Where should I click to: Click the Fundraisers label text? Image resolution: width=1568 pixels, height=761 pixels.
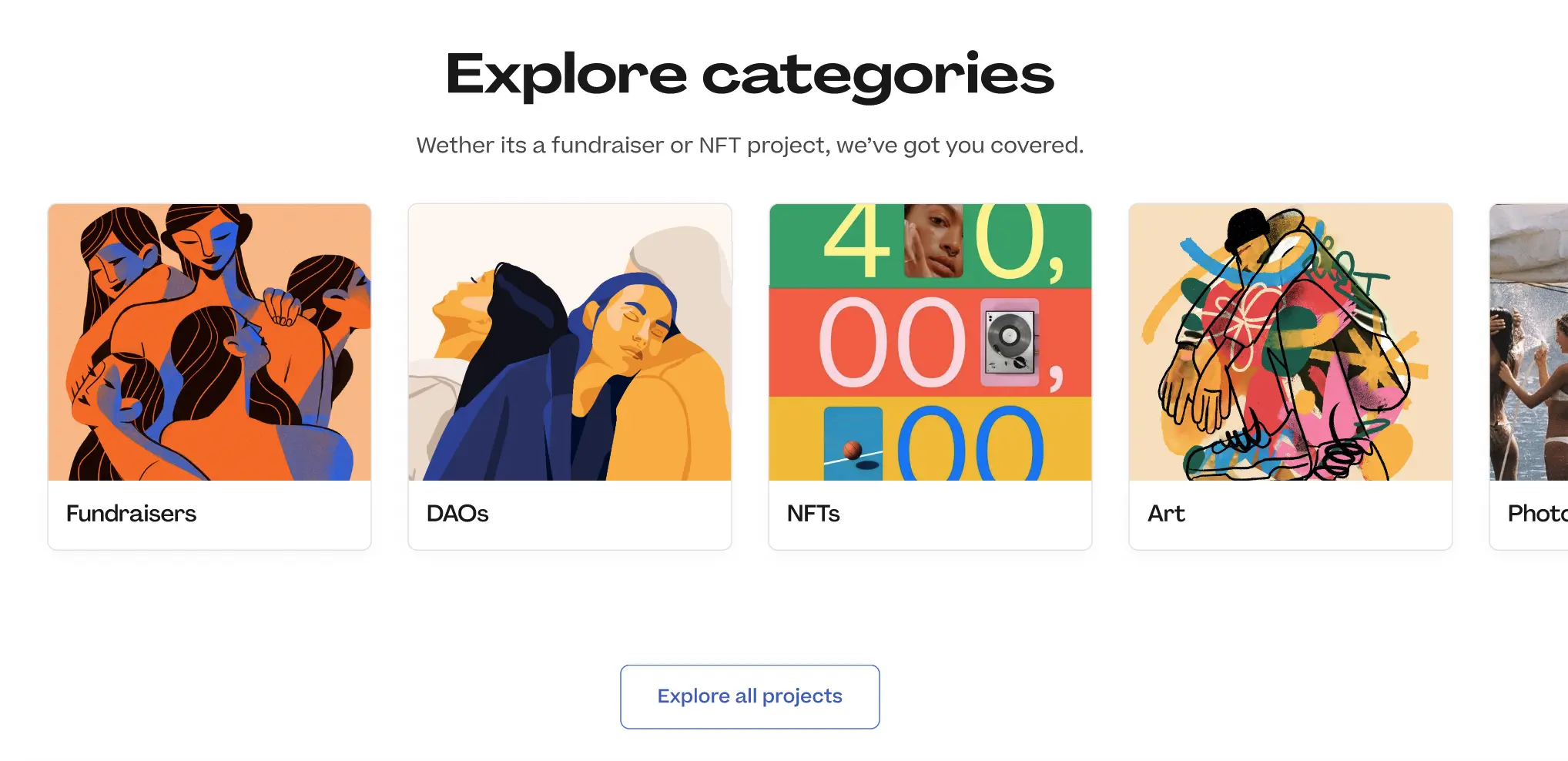pyautogui.click(x=130, y=514)
